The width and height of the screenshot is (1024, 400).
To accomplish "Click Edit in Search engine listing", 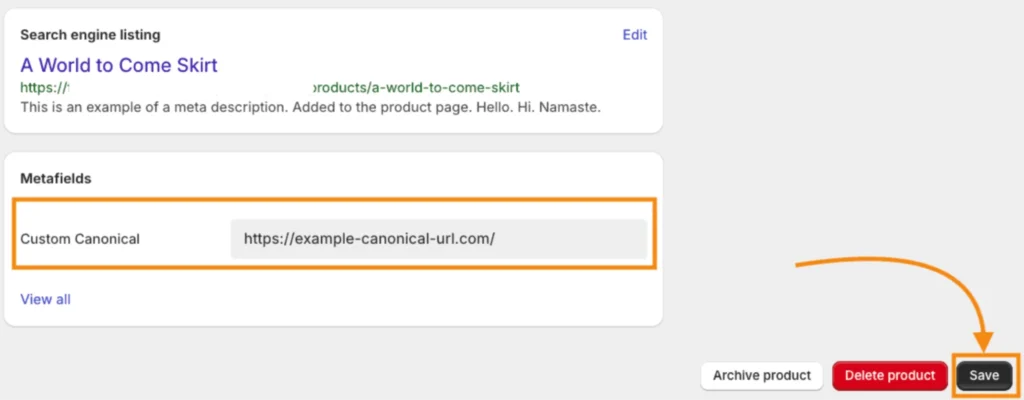I will click(634, 35).
